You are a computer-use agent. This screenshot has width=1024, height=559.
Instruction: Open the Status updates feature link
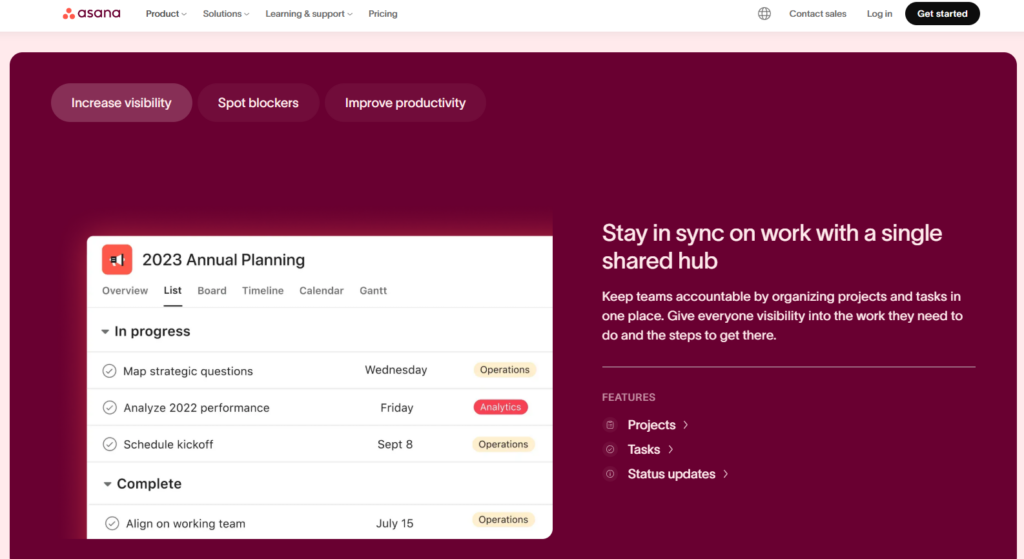671,474
